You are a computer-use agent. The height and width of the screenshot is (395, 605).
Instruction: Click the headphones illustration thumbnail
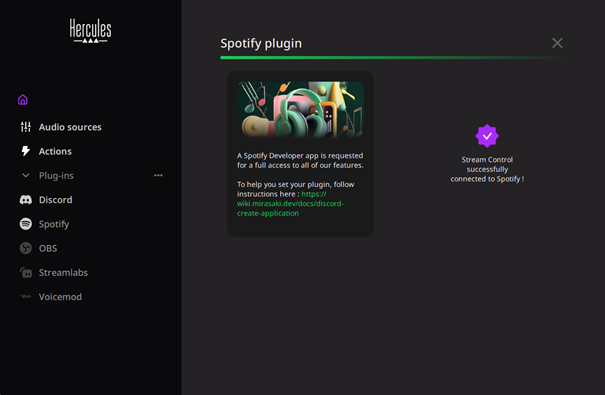[x=301, y=110]
